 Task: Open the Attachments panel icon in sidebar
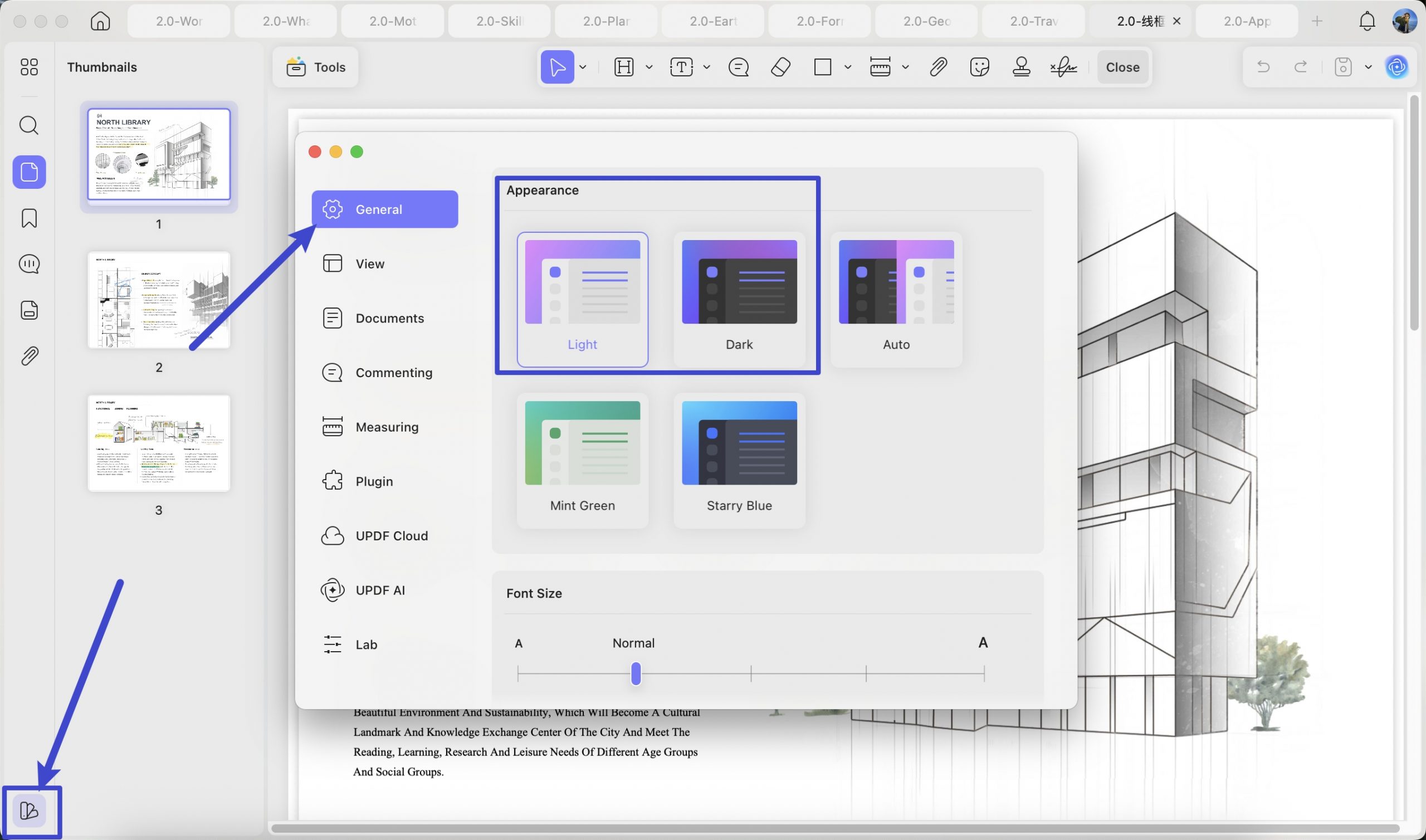click(x=29, y=356)
